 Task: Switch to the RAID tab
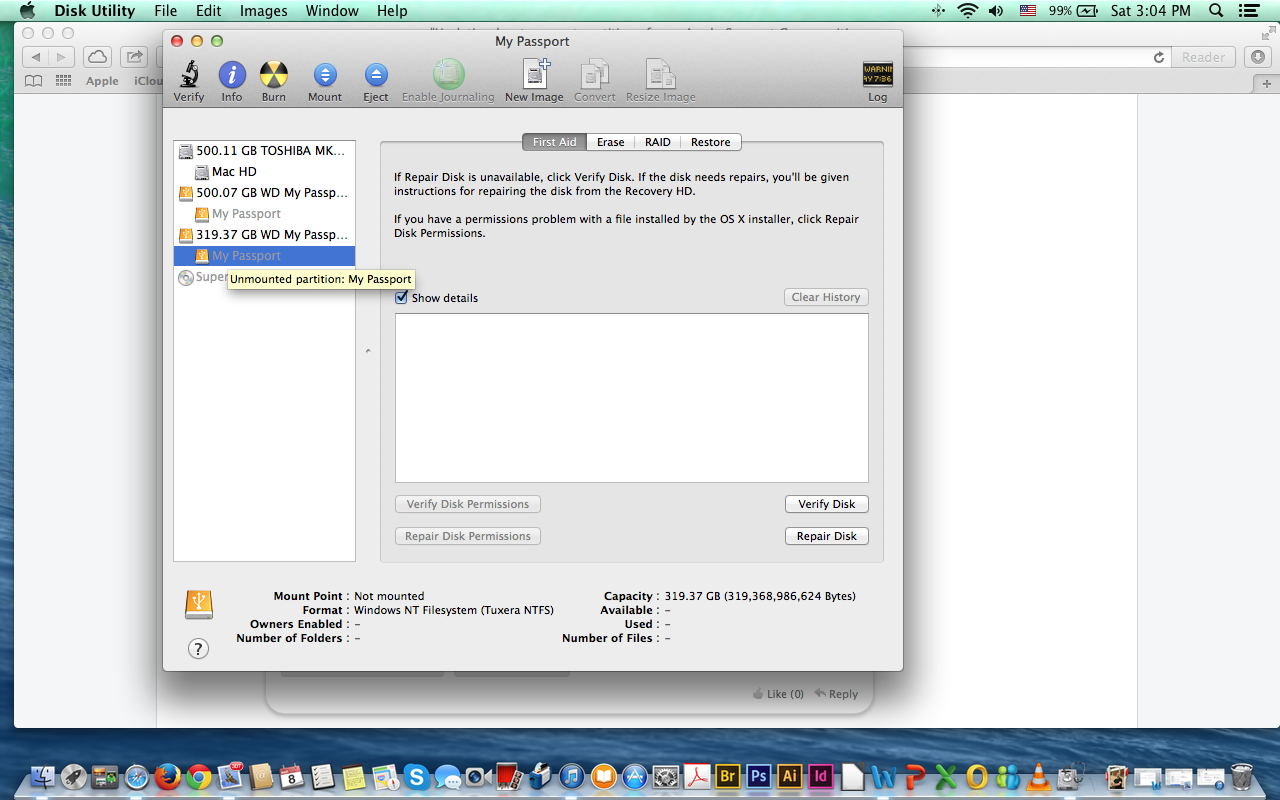pos(658,142)
